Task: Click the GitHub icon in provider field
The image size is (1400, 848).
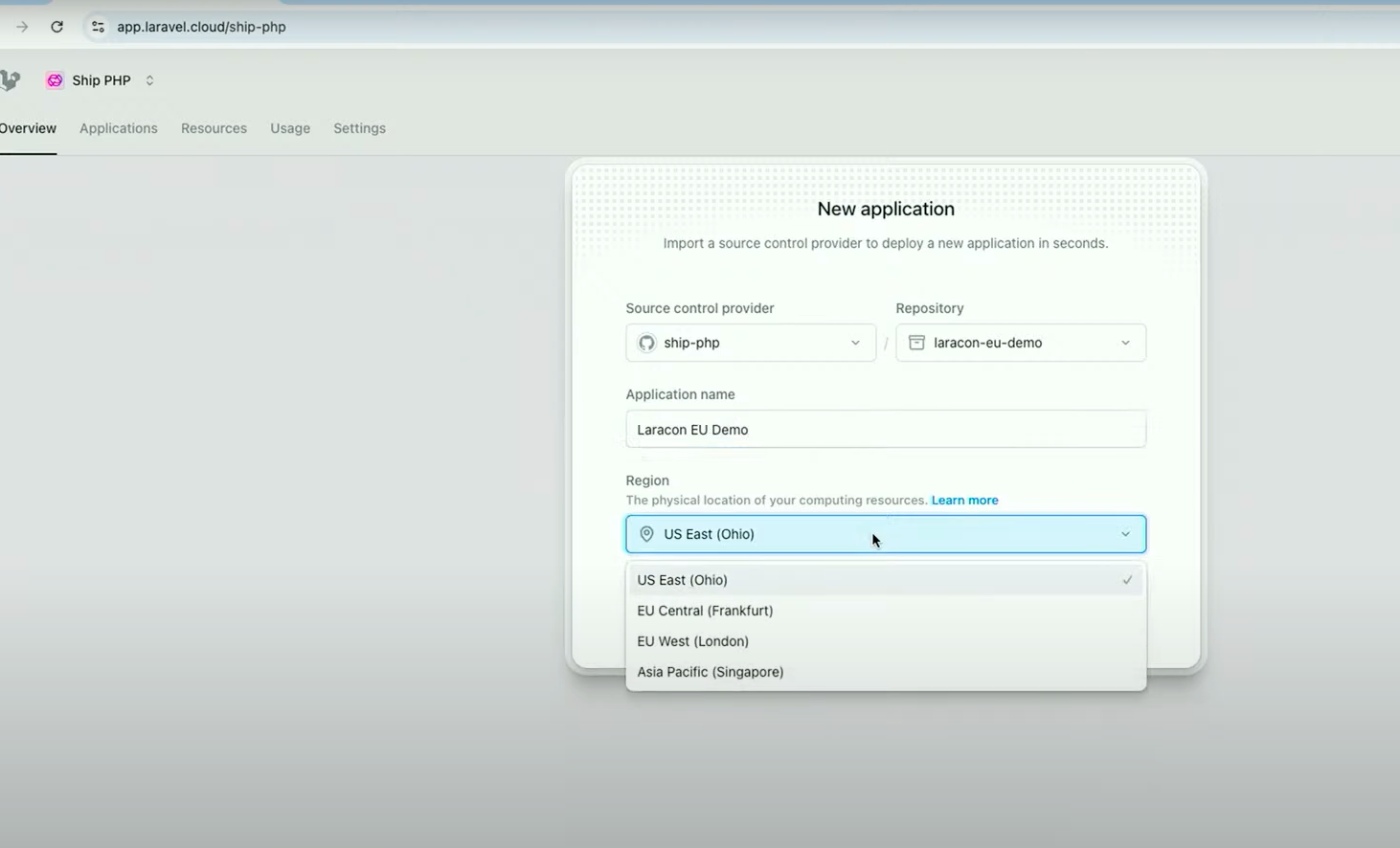Action: [647, 343]
